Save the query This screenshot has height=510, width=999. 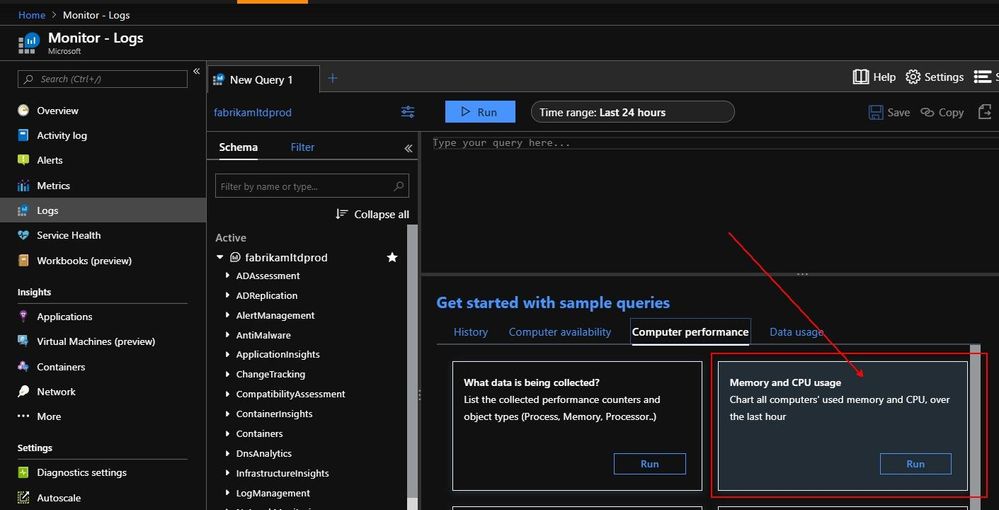[x=889, y=112]
